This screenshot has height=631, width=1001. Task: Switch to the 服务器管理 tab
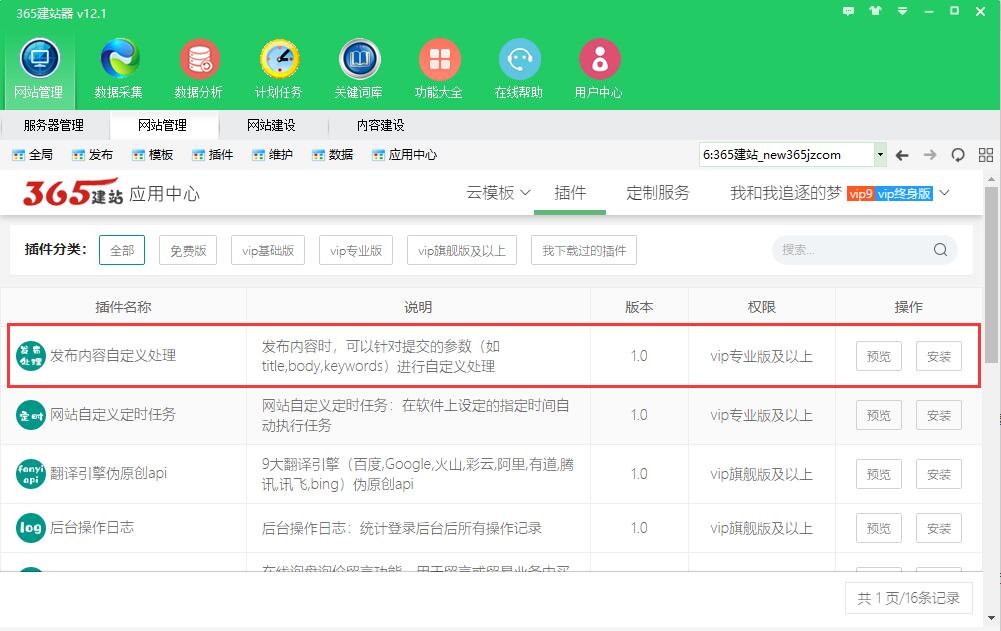pos(54,125)
